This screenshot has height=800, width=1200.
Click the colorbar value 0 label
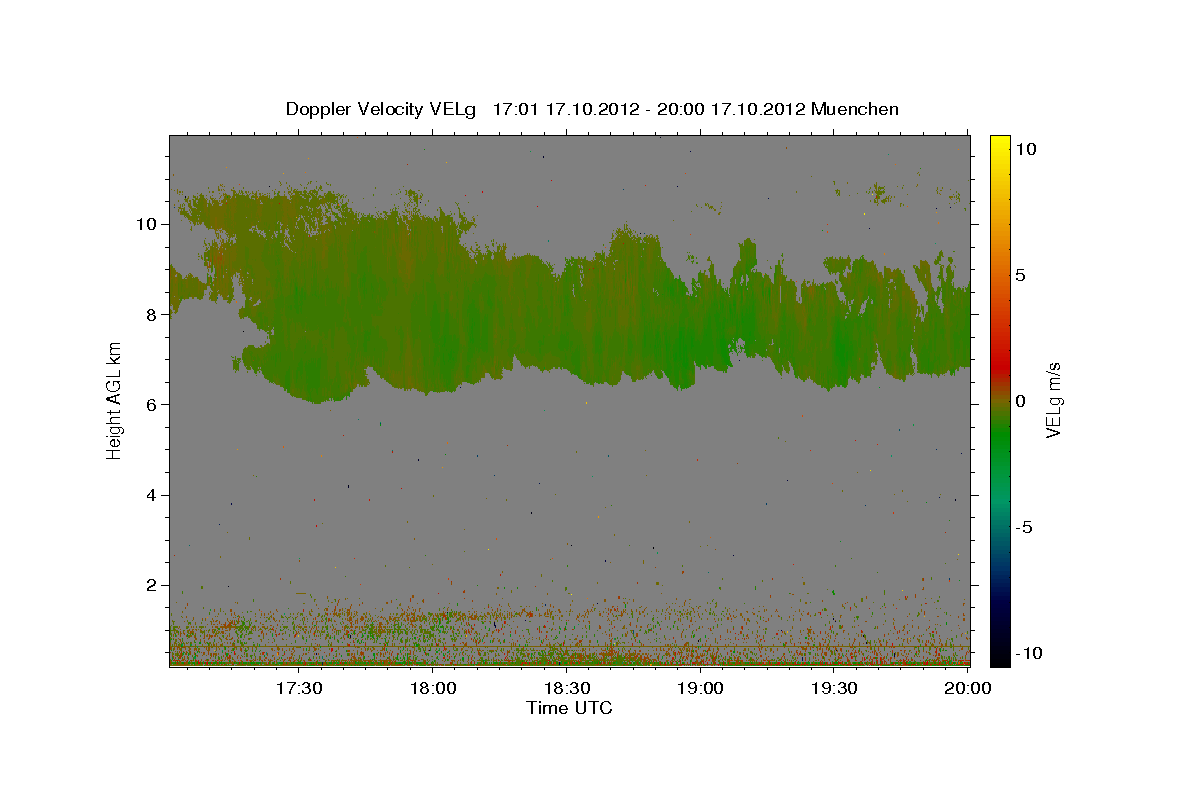click(x=1020, y=400)
